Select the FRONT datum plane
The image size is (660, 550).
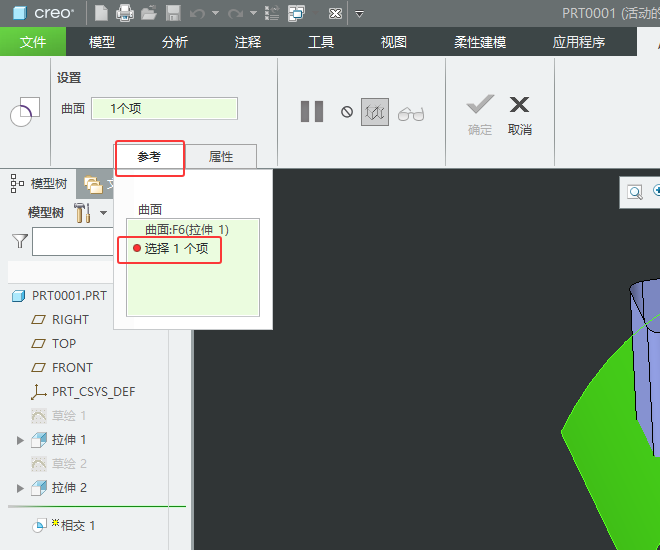click(x=72, y=368)
